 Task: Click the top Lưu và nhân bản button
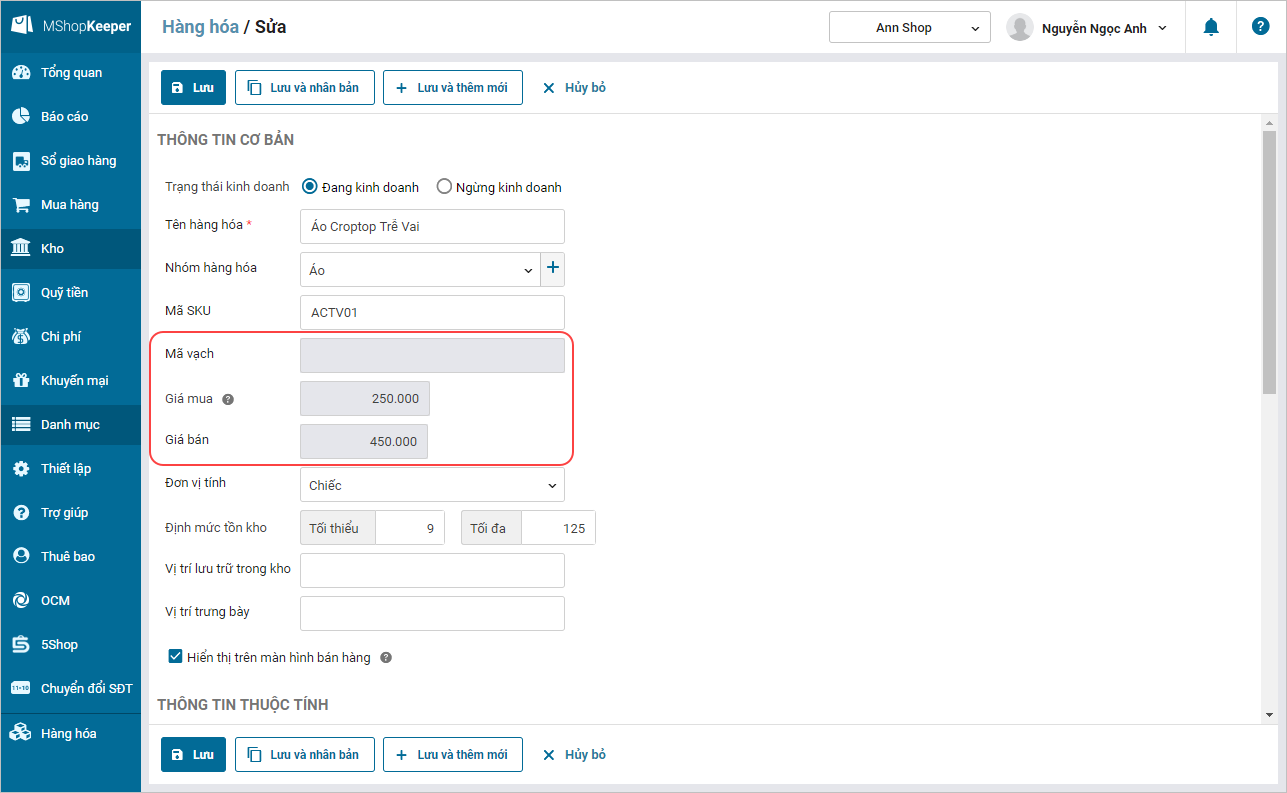(304, 88)
